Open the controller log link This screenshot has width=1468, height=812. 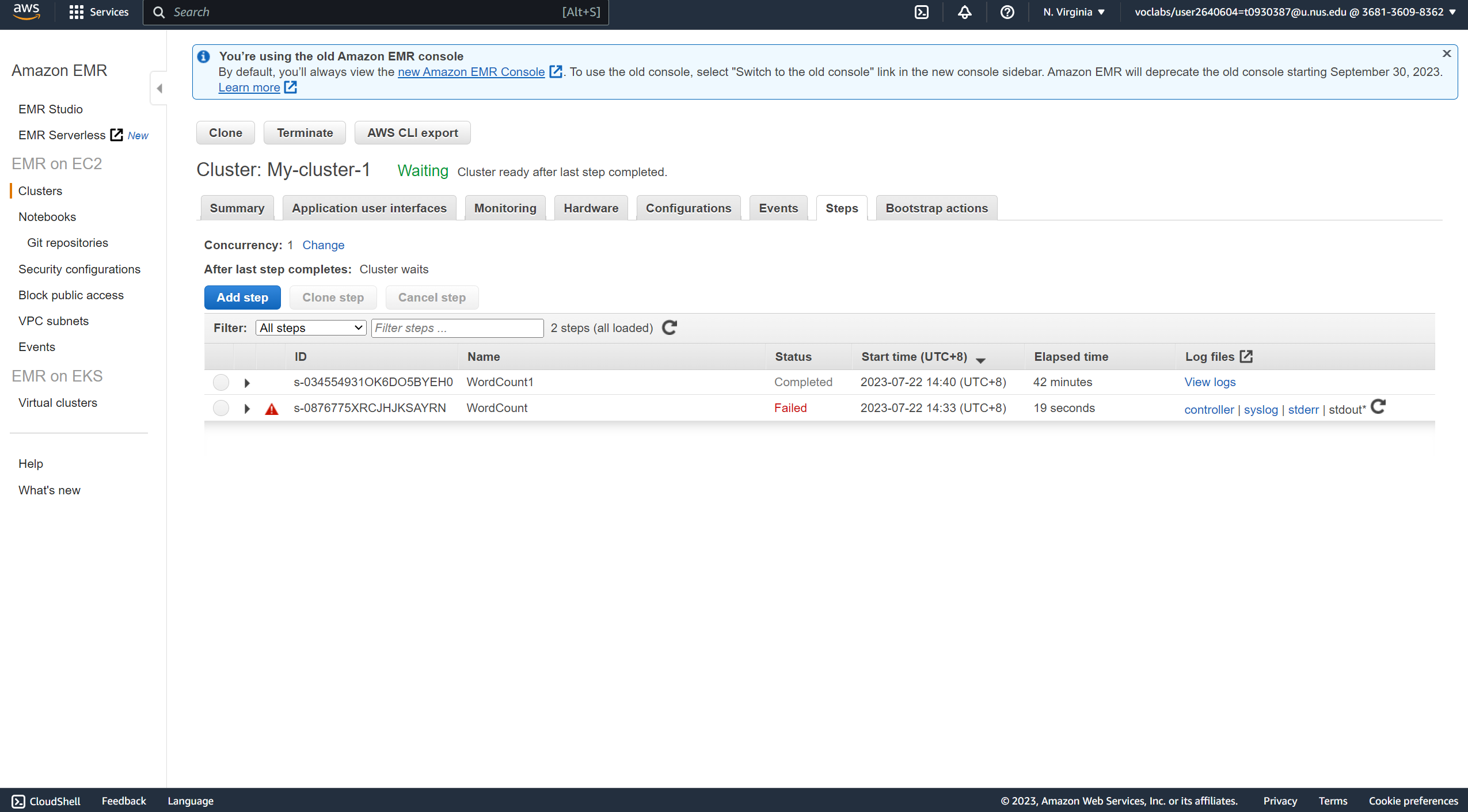click(x=1209, y=410)
